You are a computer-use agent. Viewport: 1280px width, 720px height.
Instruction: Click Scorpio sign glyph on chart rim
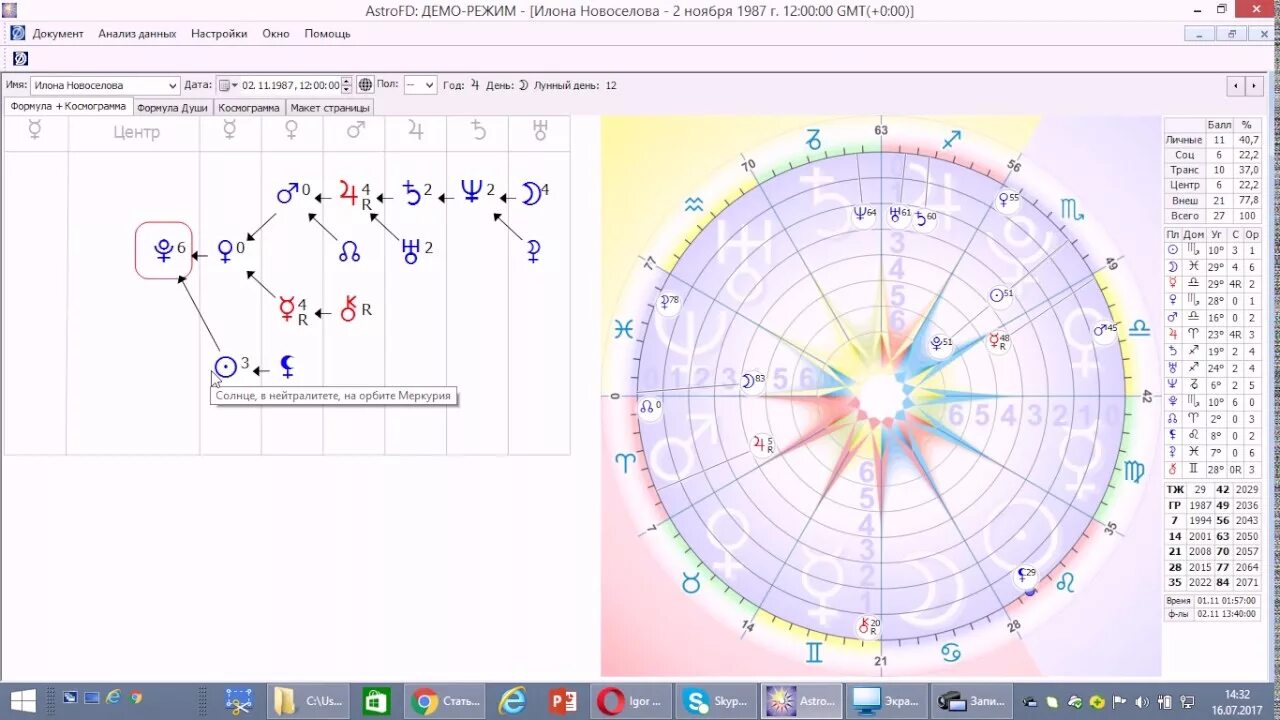coord(1072,210)
